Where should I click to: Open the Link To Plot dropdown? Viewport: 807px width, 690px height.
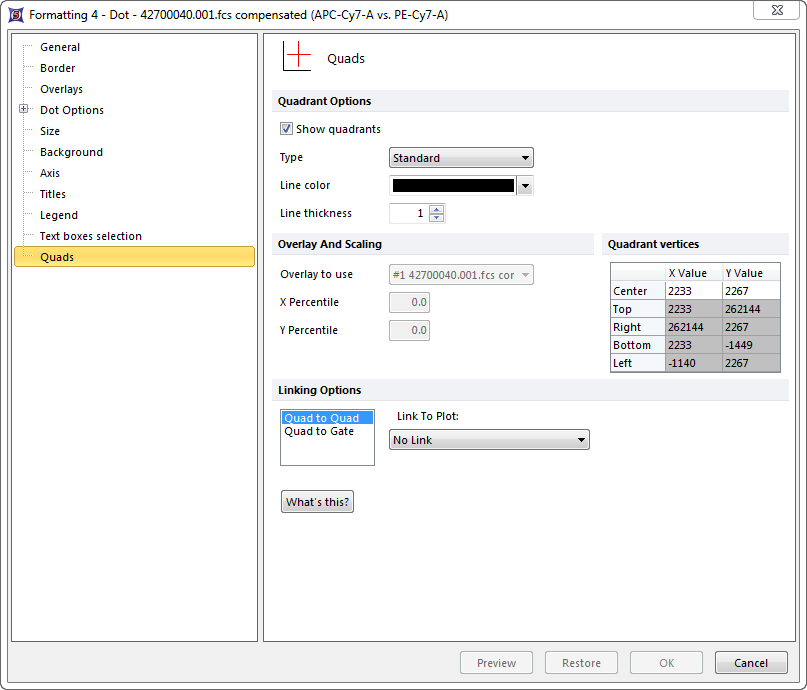(x=488, y=440)
